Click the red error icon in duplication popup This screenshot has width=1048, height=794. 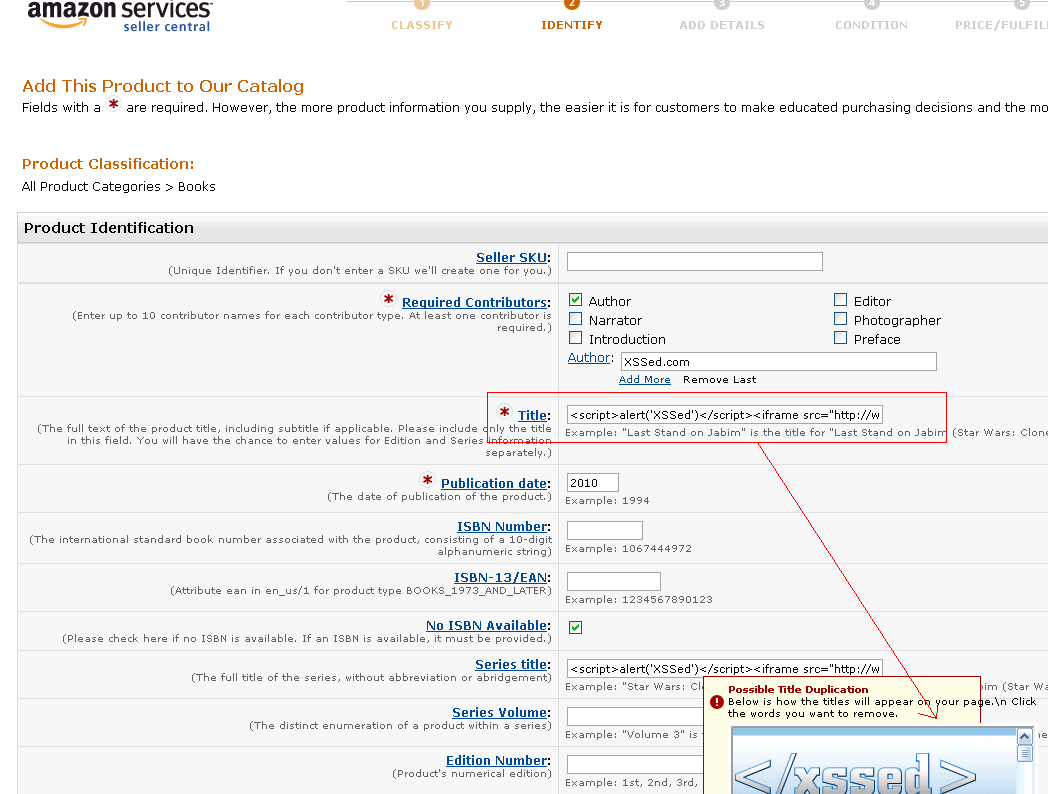pos(716,702)
